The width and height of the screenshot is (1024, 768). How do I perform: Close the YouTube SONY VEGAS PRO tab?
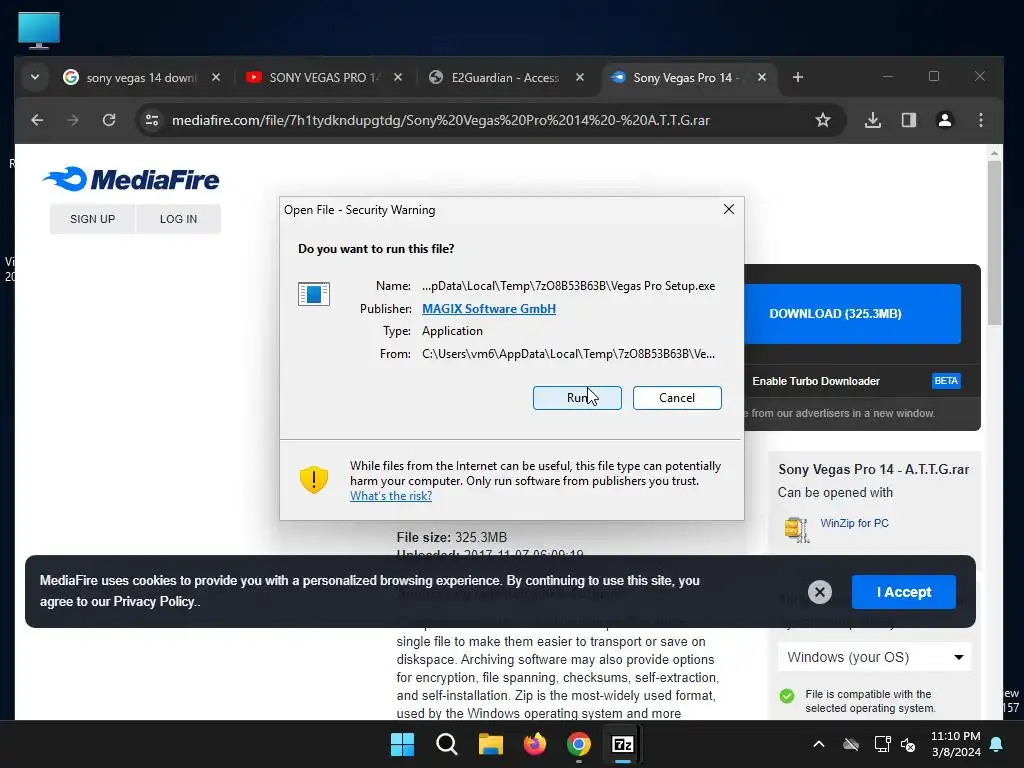pos(398,77)
